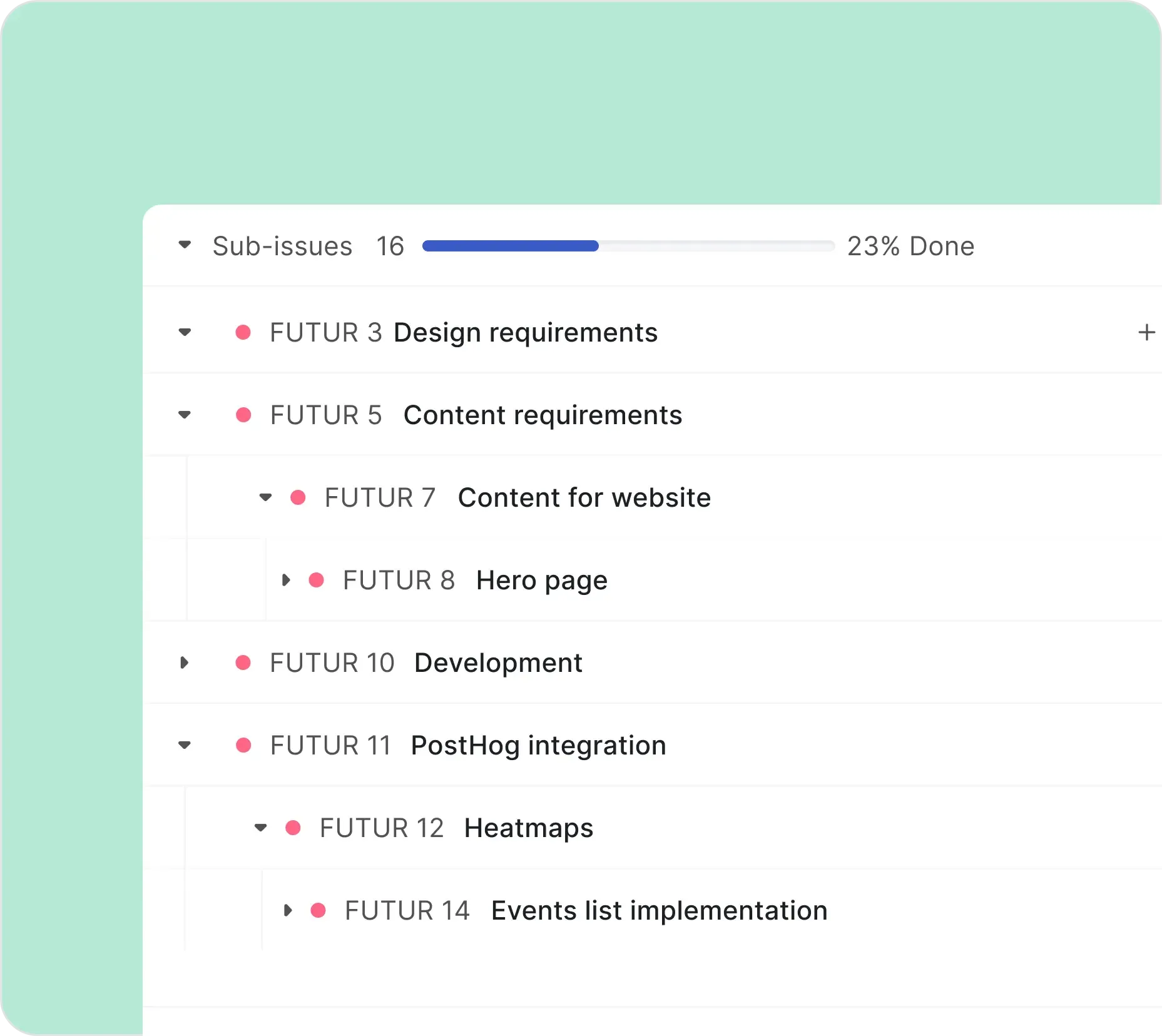The image size is (1162, 1036).
Task: Expand Events list implementation issue
Action: tap(287, 910)
